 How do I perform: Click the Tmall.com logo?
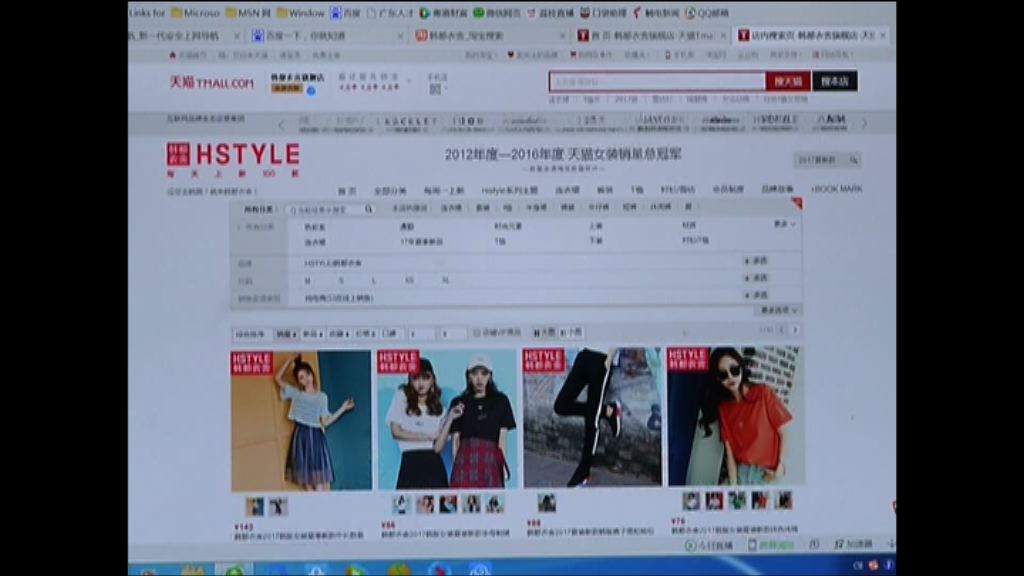[x=211, y=82]
